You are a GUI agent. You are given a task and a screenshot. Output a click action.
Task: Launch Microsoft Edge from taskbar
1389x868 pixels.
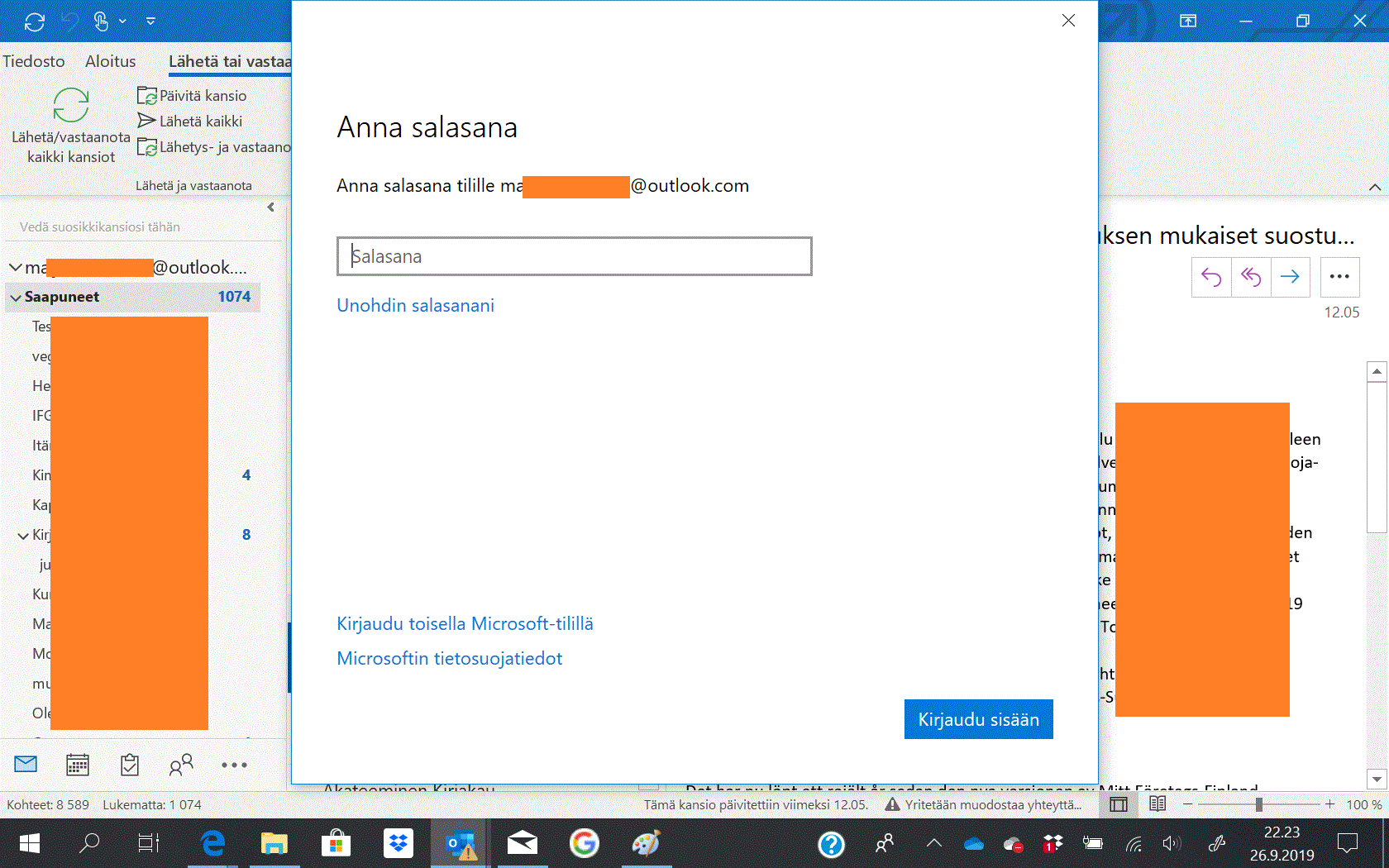(213, 843)
